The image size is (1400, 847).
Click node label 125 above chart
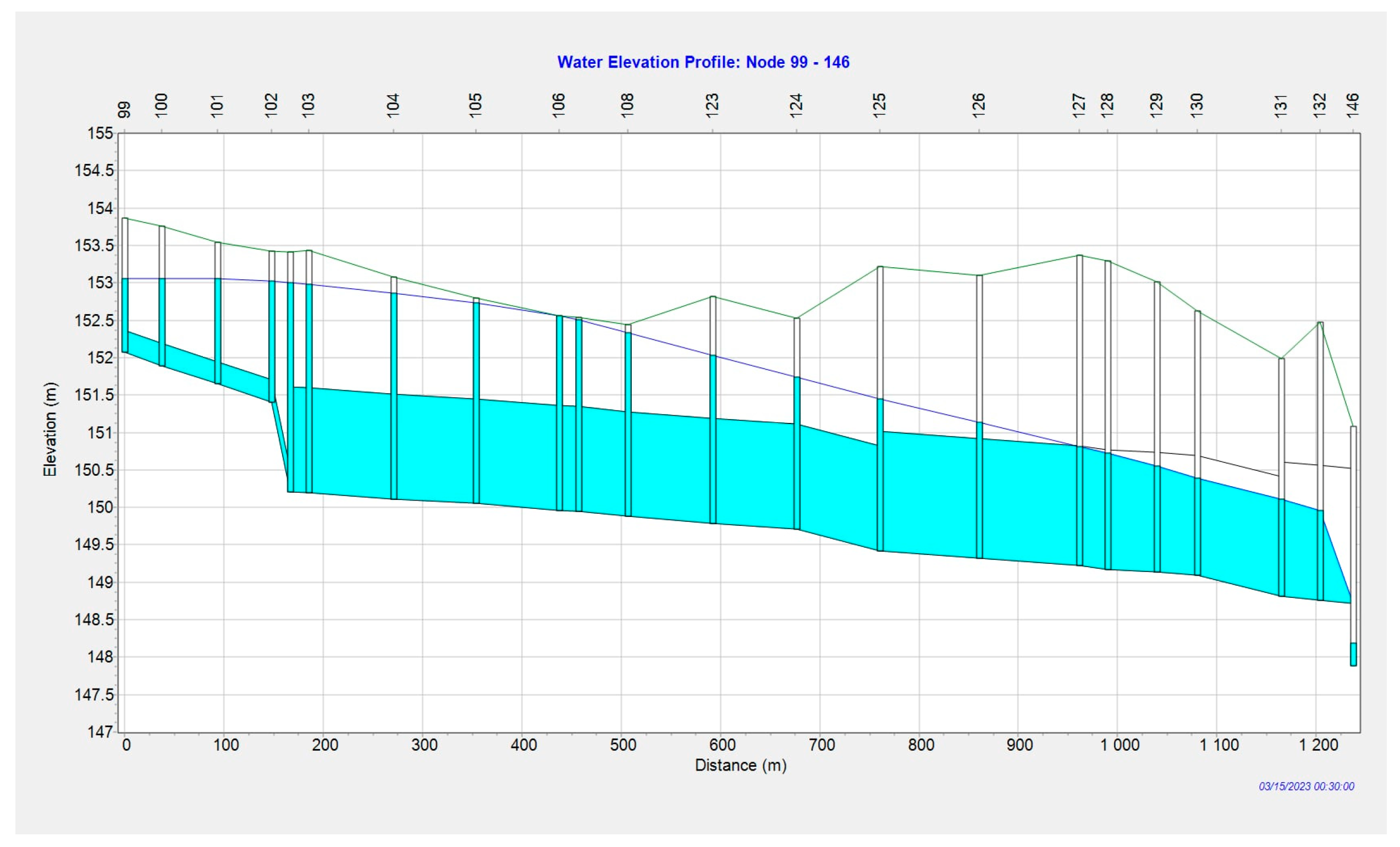pos(880,106)
